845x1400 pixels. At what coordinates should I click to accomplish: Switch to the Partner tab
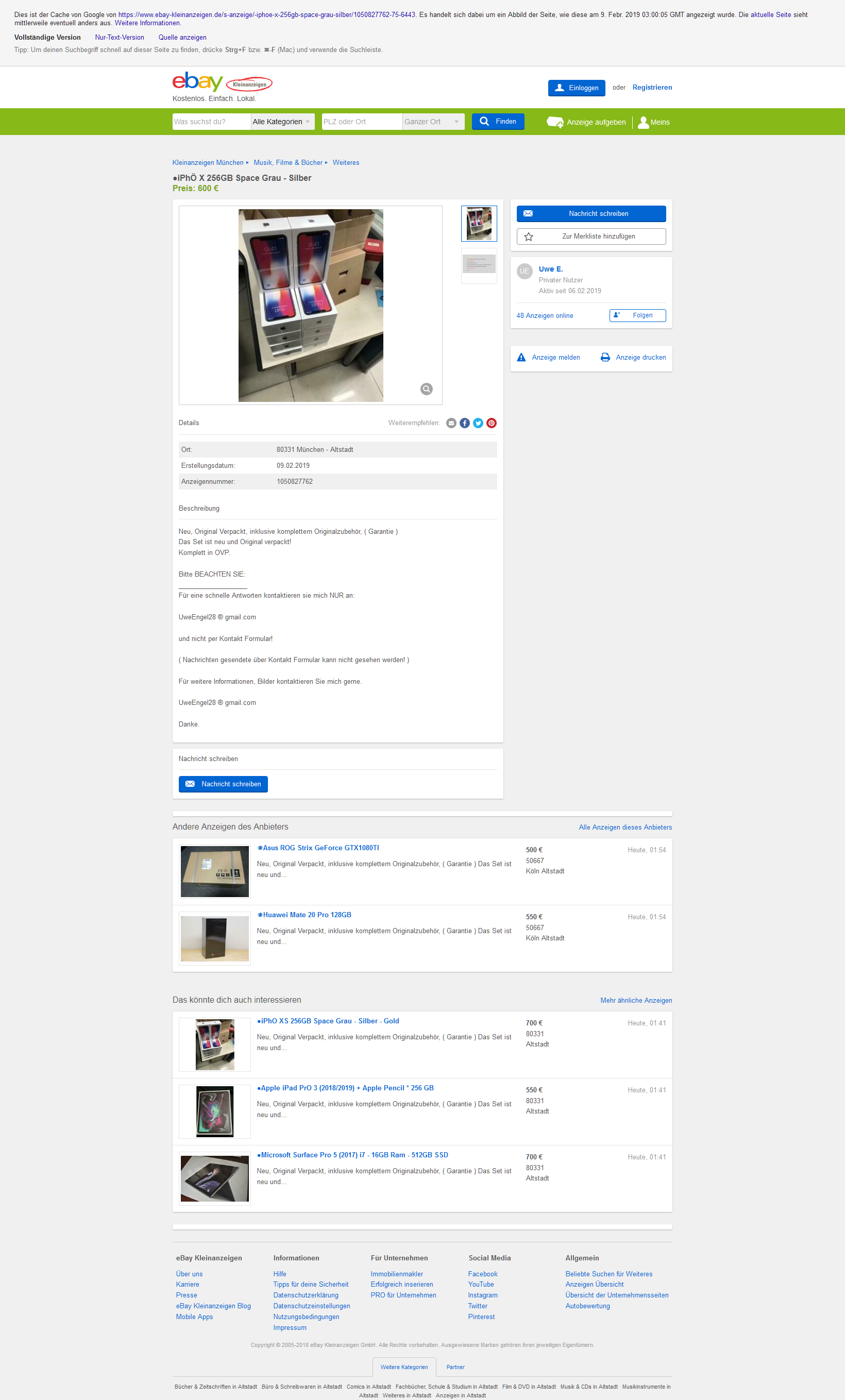click(x=455, y=1367)
